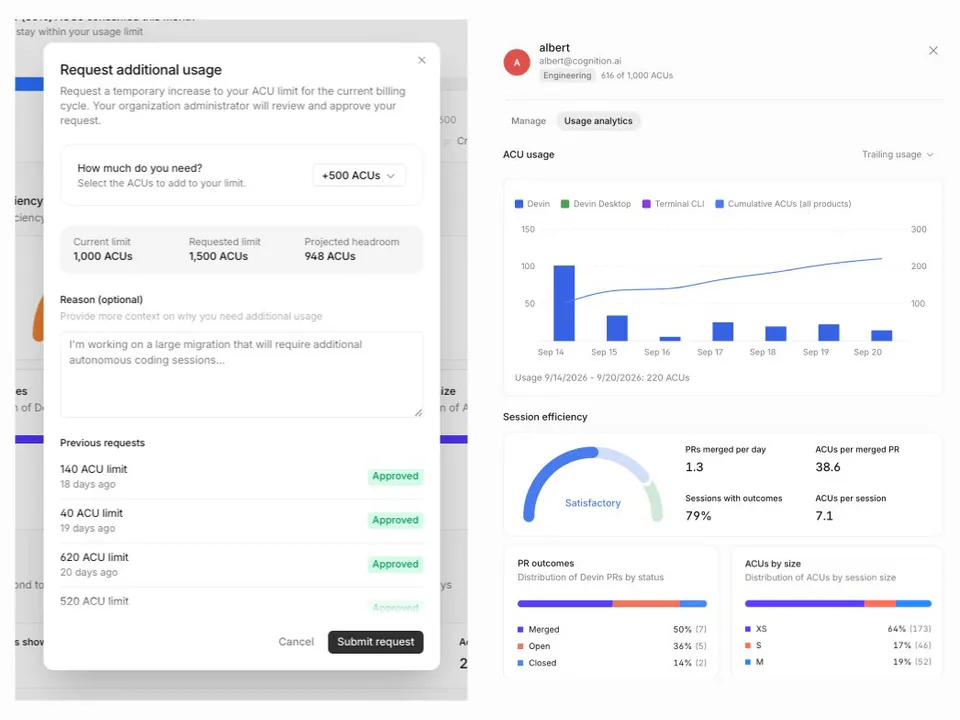The height and width of the screenshot is (720, 960).
Task: Click the XS segment of ACUs by size bar
Action: click(x=804, y=604)
